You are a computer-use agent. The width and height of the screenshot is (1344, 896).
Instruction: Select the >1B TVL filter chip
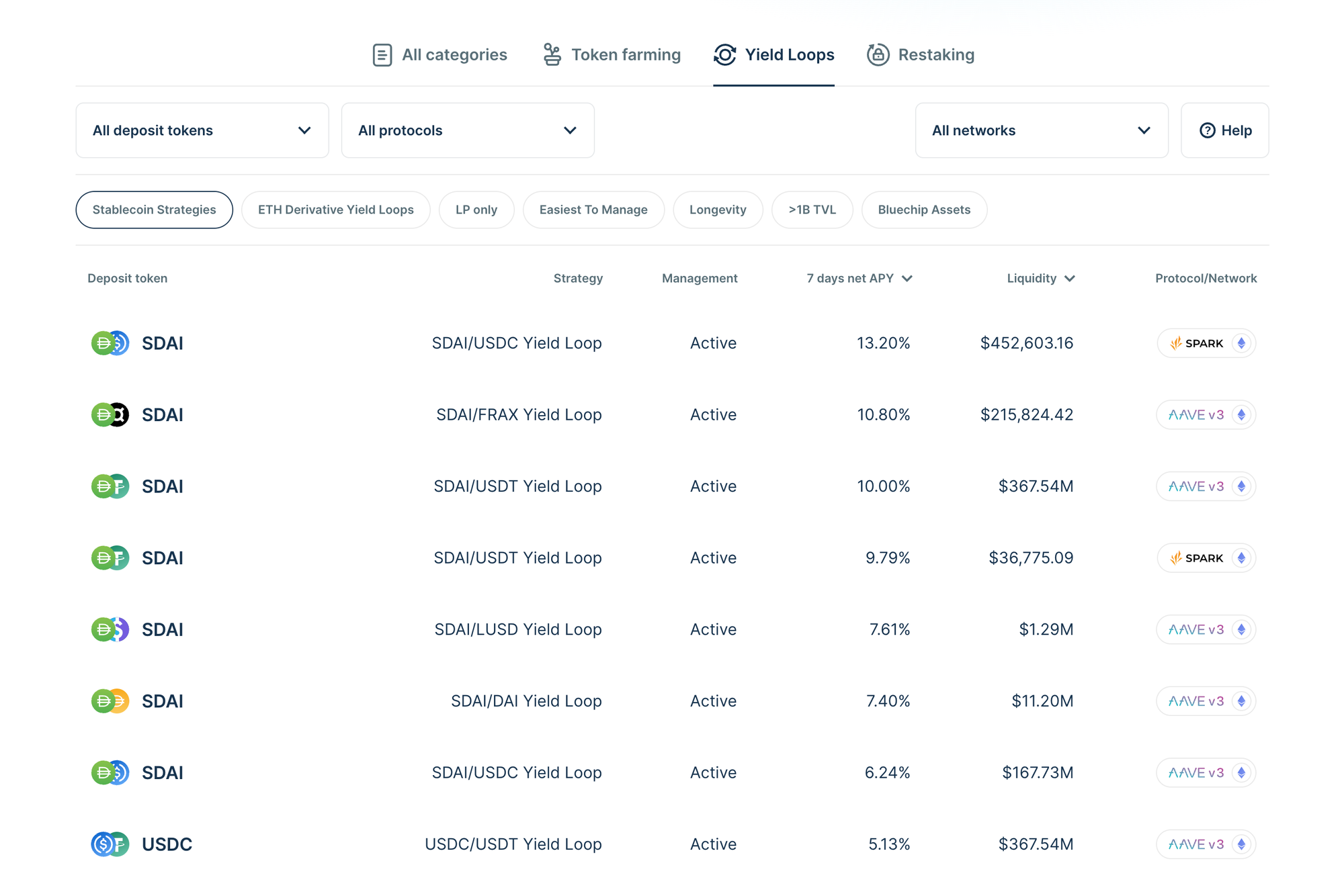click(x=812, y=210)
